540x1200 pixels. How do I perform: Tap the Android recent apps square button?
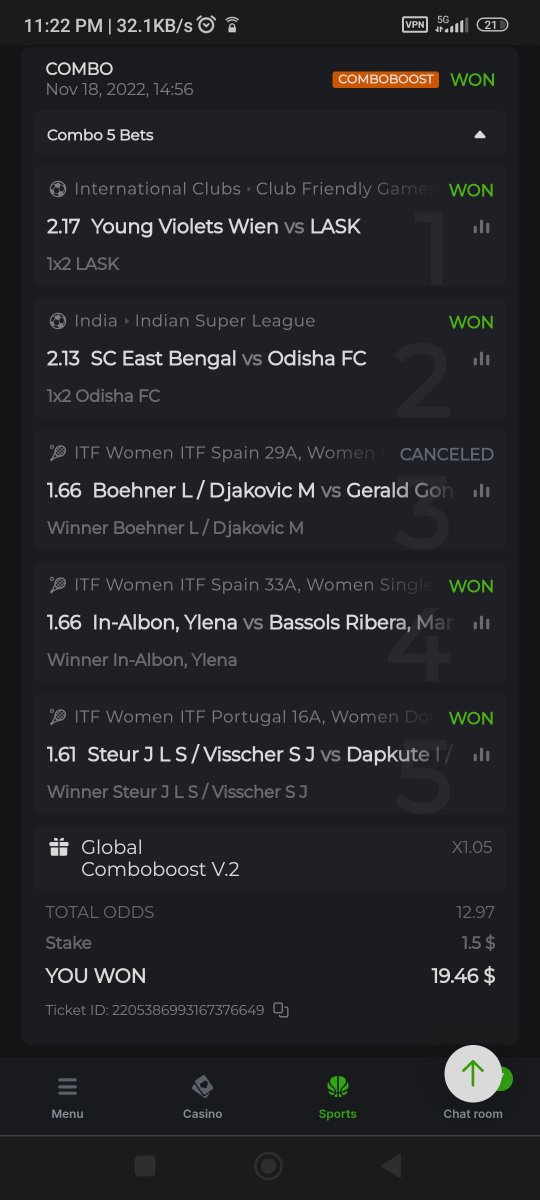click(x=145, y=1166)
